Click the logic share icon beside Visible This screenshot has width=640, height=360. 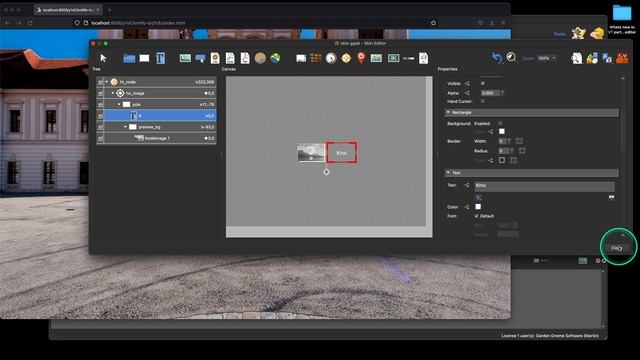coord(467,84)
